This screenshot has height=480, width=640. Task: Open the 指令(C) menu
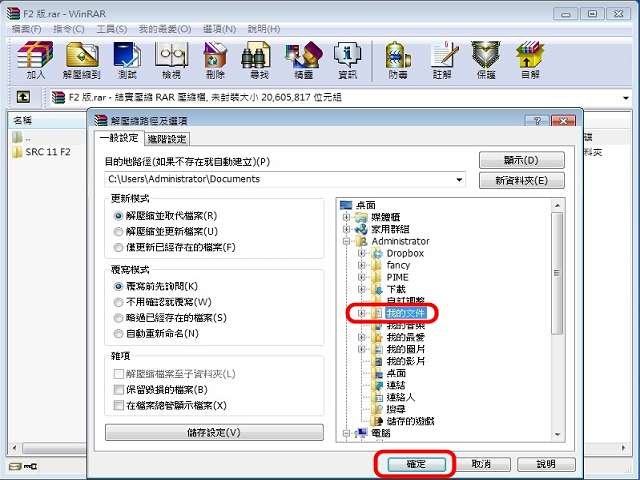click(x=69, y=29)
